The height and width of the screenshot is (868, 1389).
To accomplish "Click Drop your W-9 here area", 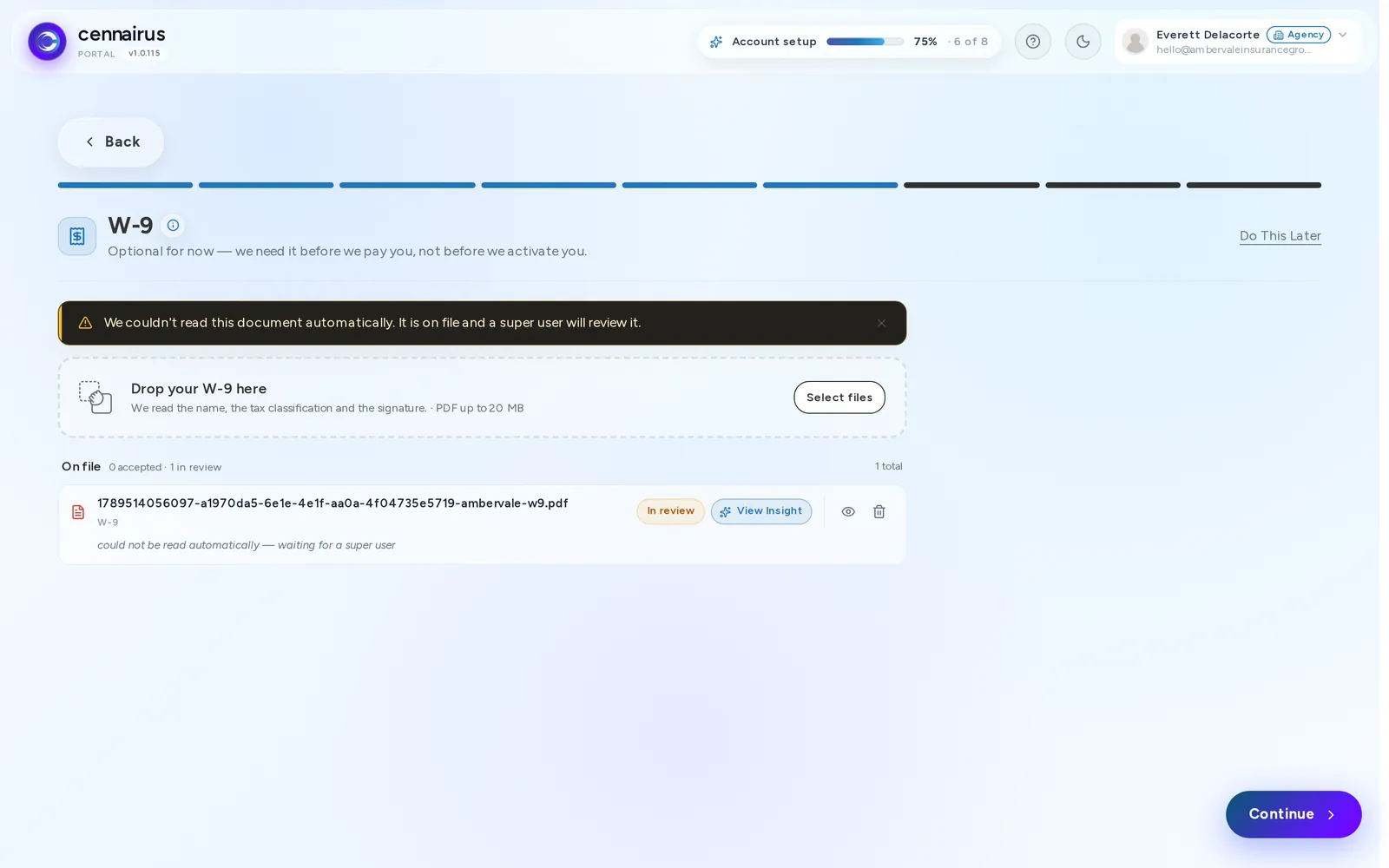I will click(482, 398).
